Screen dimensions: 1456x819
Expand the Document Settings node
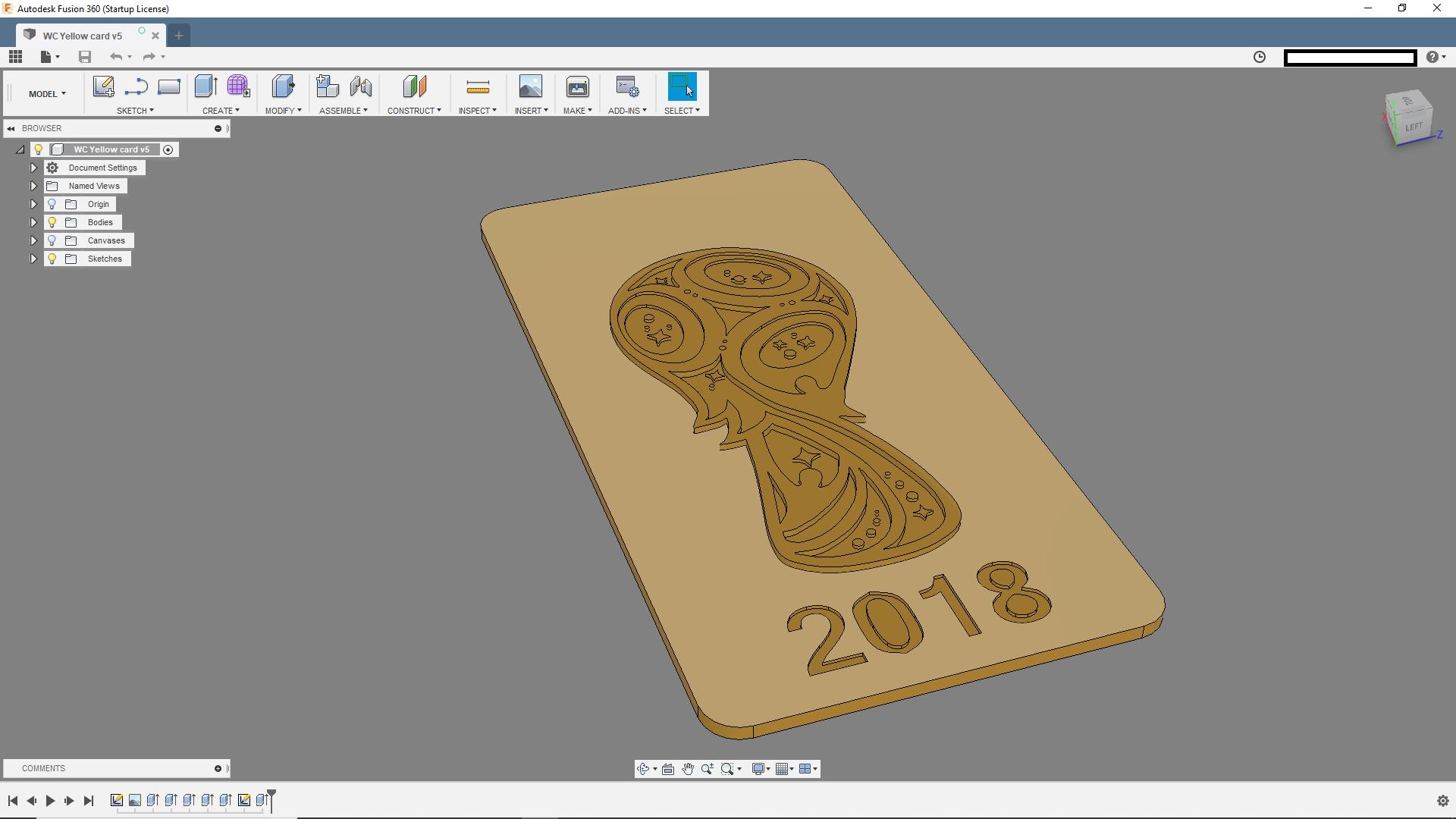tap(33, 168)
